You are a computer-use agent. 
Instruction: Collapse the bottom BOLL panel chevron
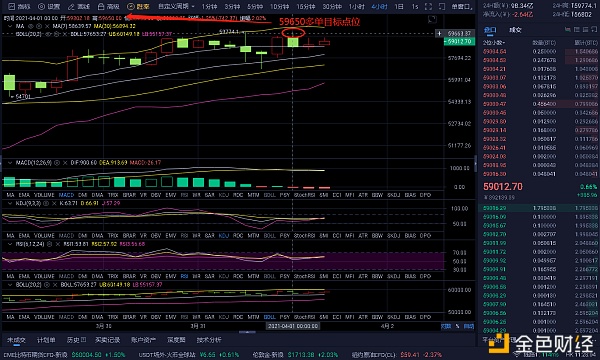click(10, 285)
